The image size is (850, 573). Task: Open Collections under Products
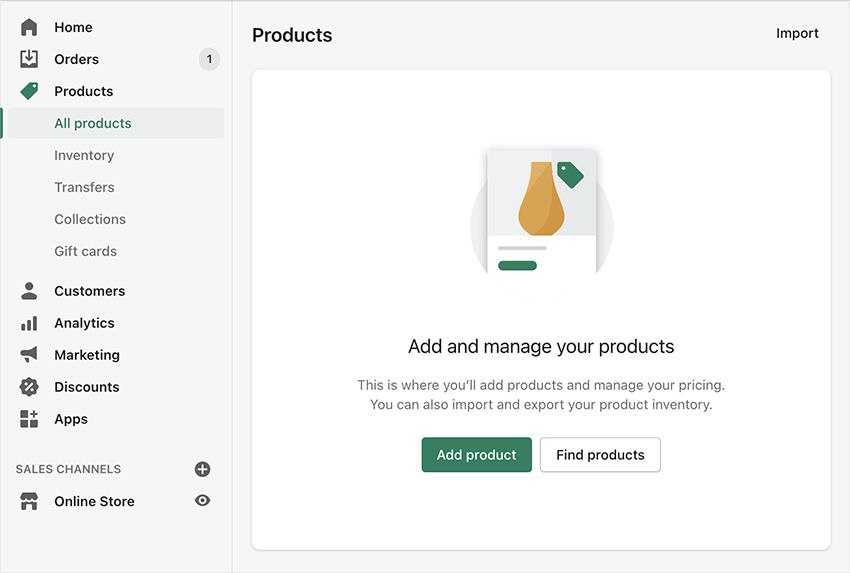point(90,219)
